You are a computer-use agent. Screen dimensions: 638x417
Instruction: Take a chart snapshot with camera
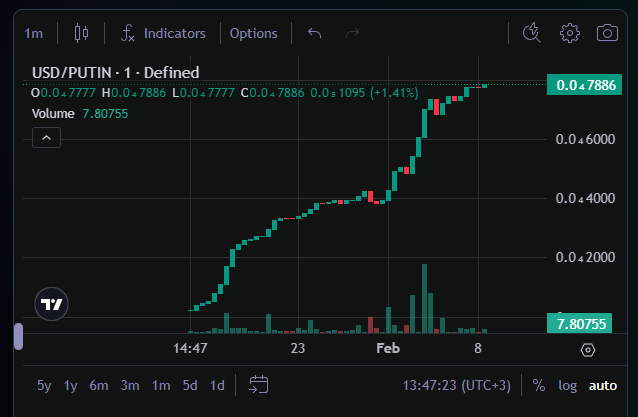[607, 33]
